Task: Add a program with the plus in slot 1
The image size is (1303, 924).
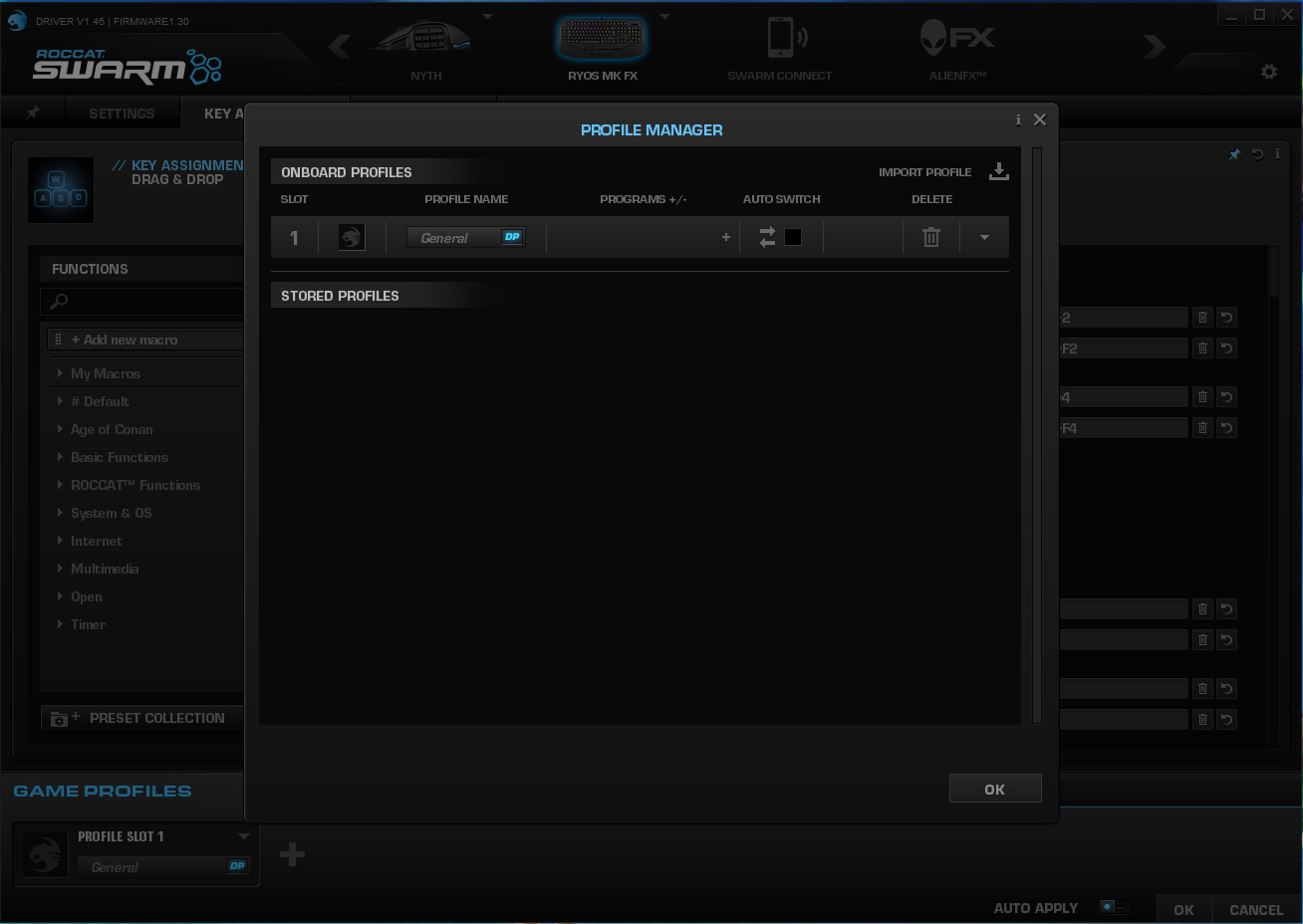Action: (726, 237)
